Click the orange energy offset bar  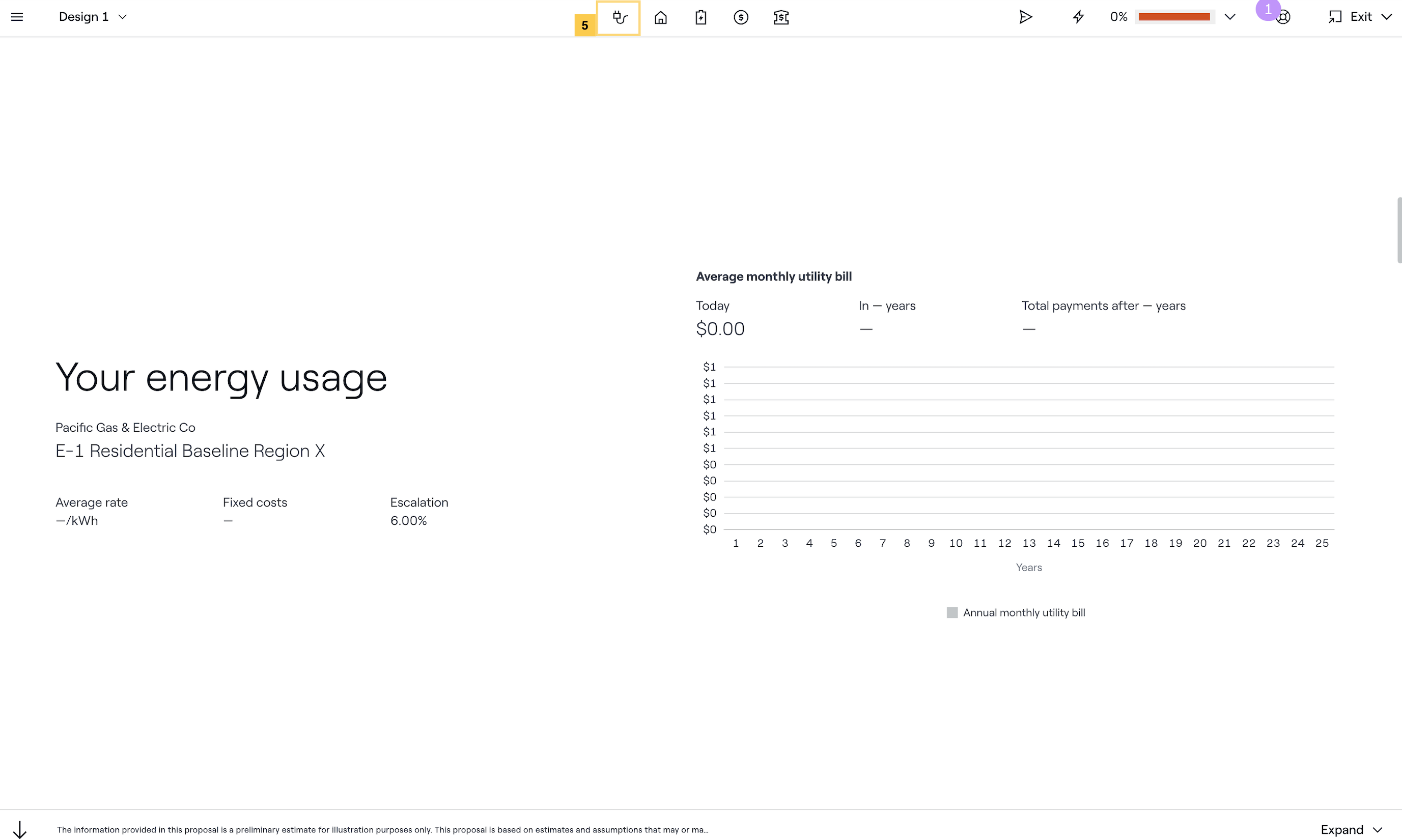coord(1174,17)
